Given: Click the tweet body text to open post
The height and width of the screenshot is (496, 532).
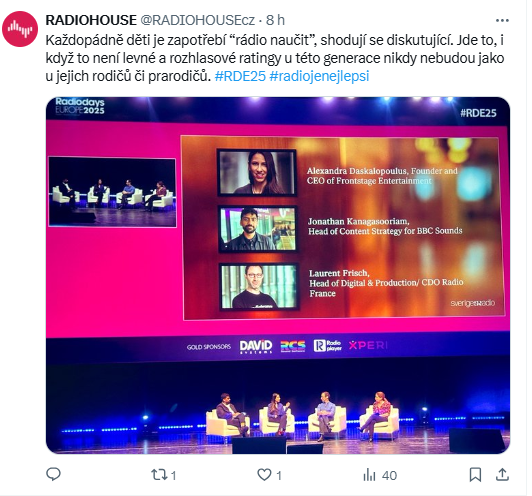Looking at the screenshot, I should pyautogui.click(x=275, y=58).
